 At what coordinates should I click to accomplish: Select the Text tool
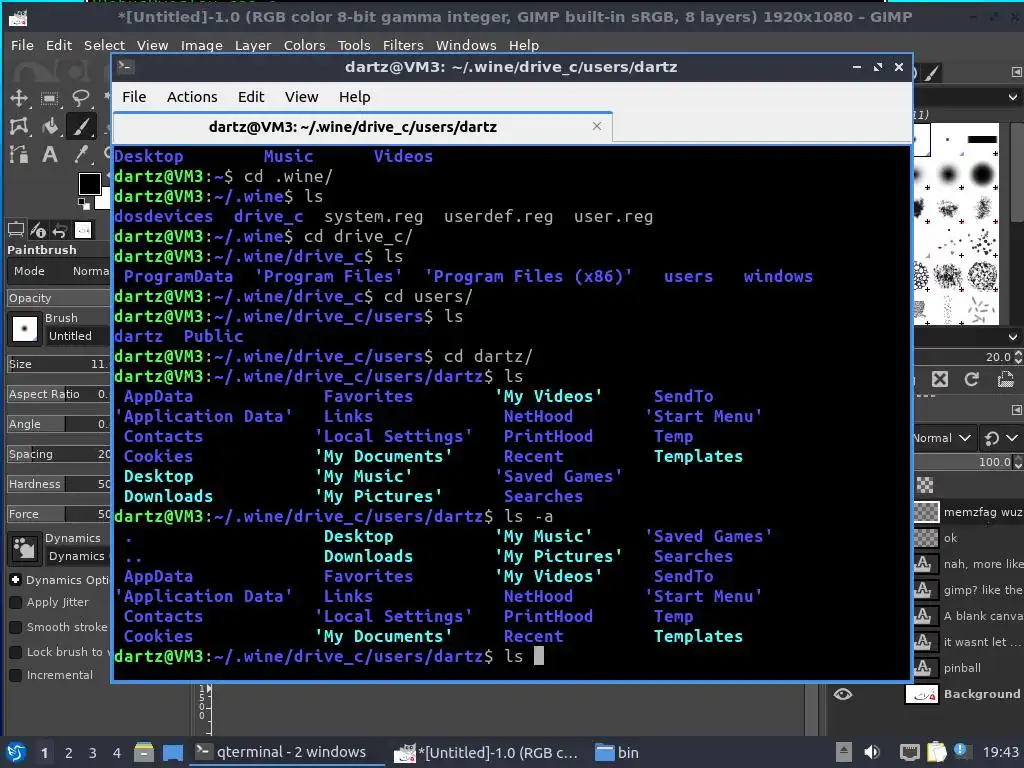[x=49, y=154]
